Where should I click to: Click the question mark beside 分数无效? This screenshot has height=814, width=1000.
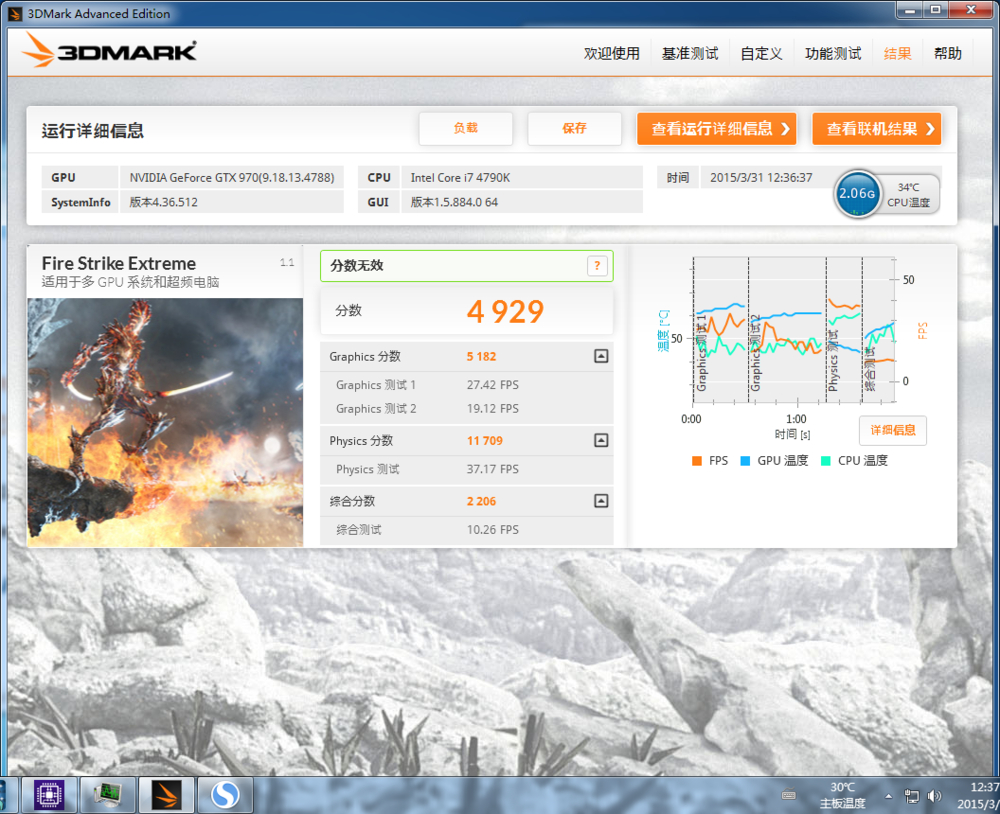(597, 266)
